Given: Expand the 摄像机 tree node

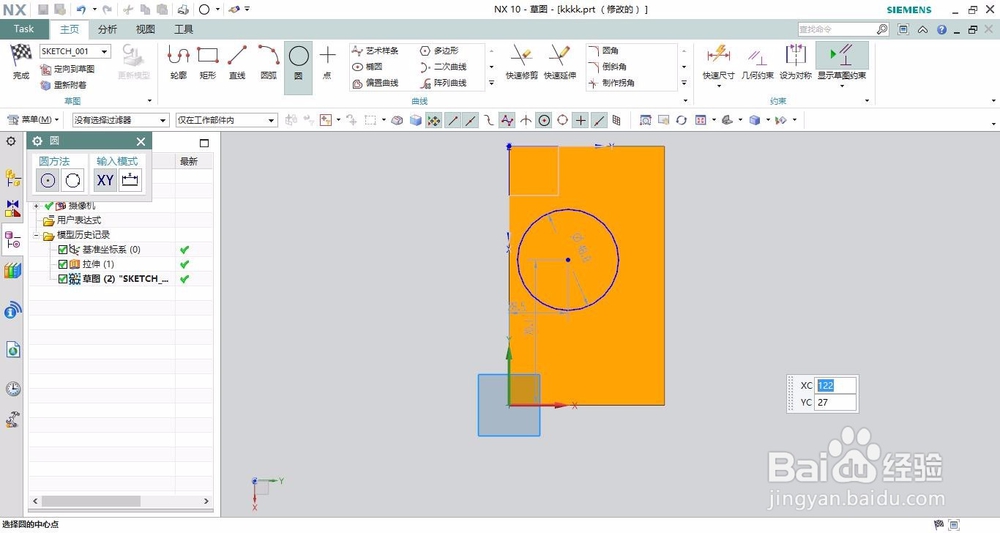Looking at the screenshot, I should 36,206.
